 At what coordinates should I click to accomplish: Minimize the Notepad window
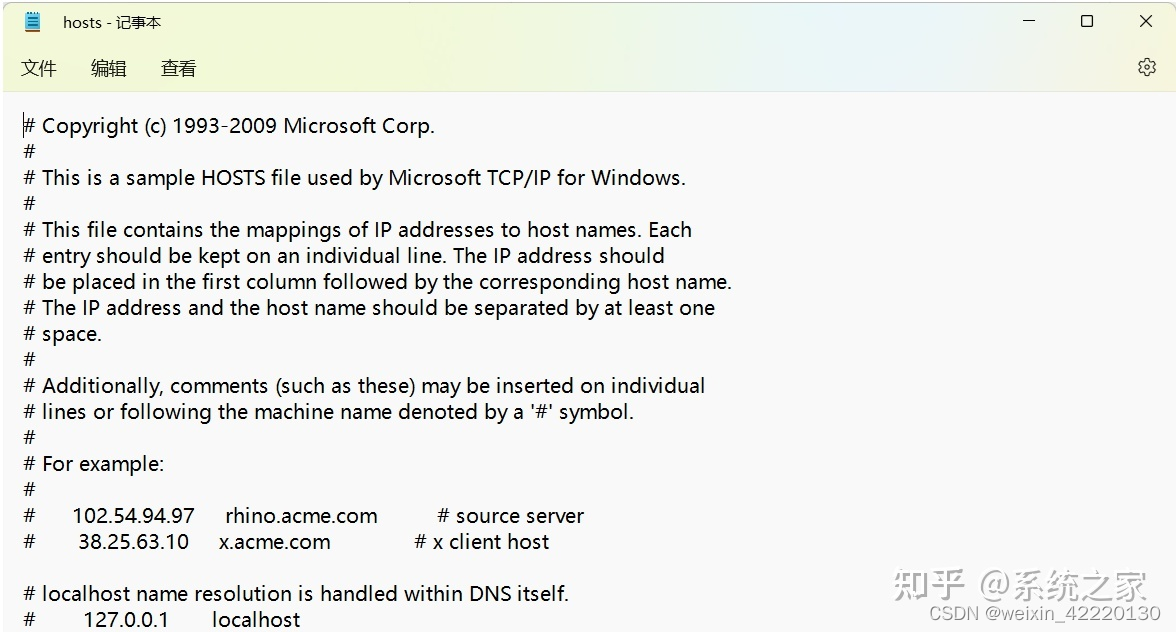click(x=1029, y=21)
